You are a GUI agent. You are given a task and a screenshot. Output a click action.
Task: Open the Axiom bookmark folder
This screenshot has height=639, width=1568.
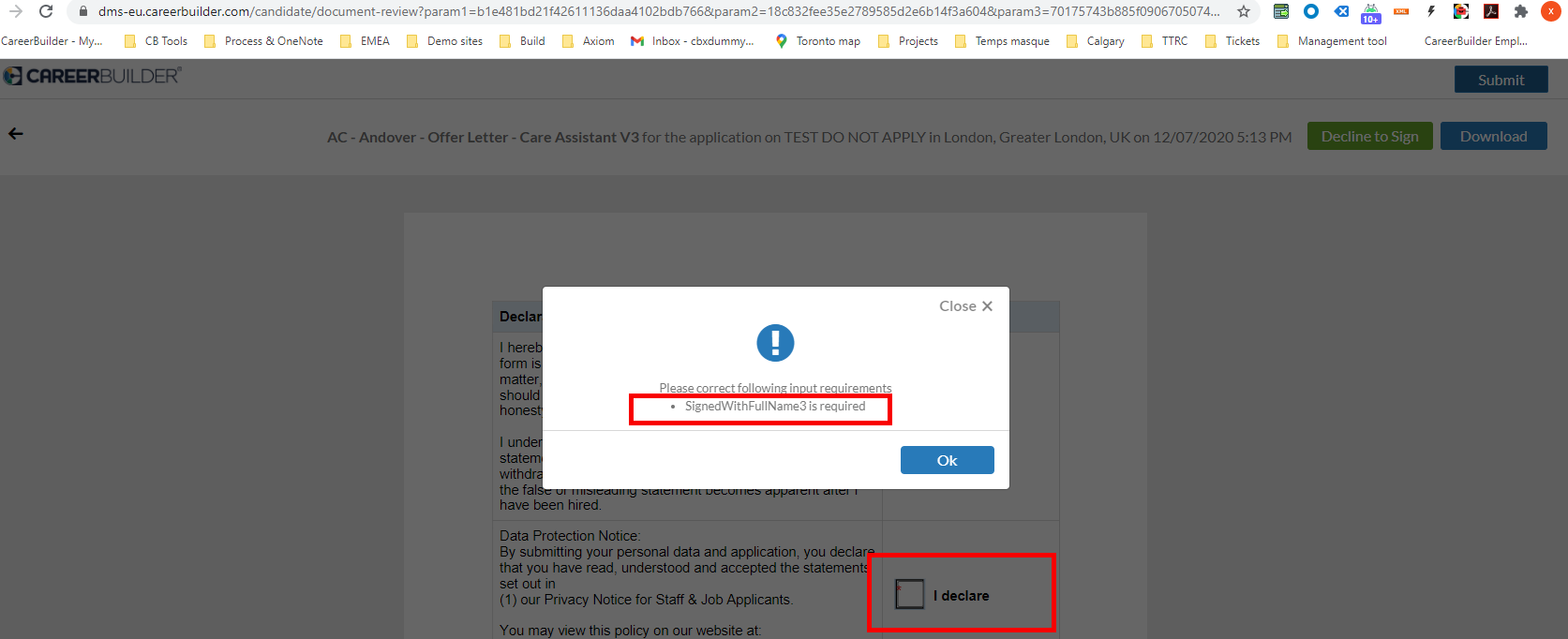(588, 41)
